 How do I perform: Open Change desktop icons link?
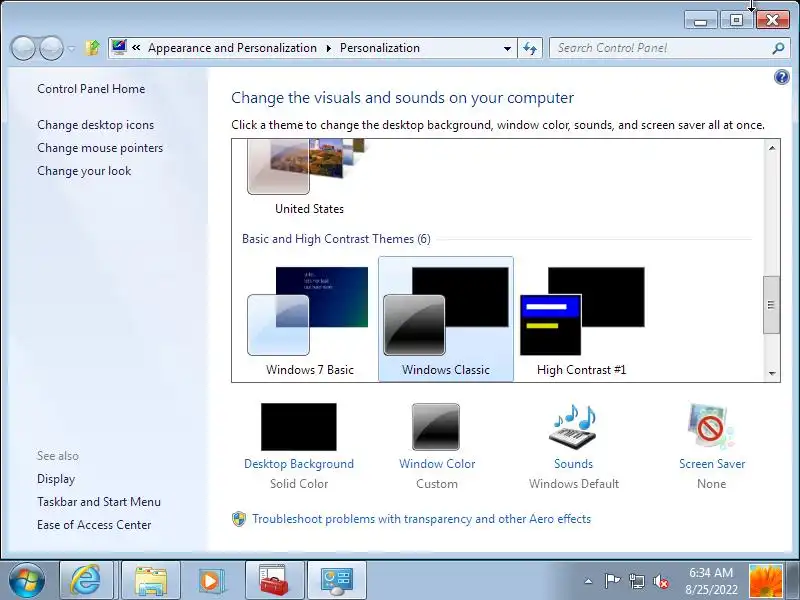95,125
